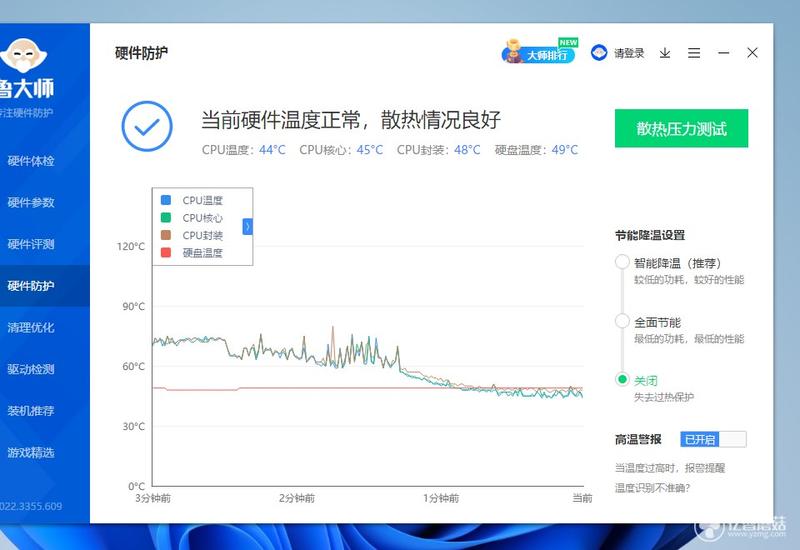Select 关闭 cooling radio option
Screen dimensions: 800x550
point(622,379)
